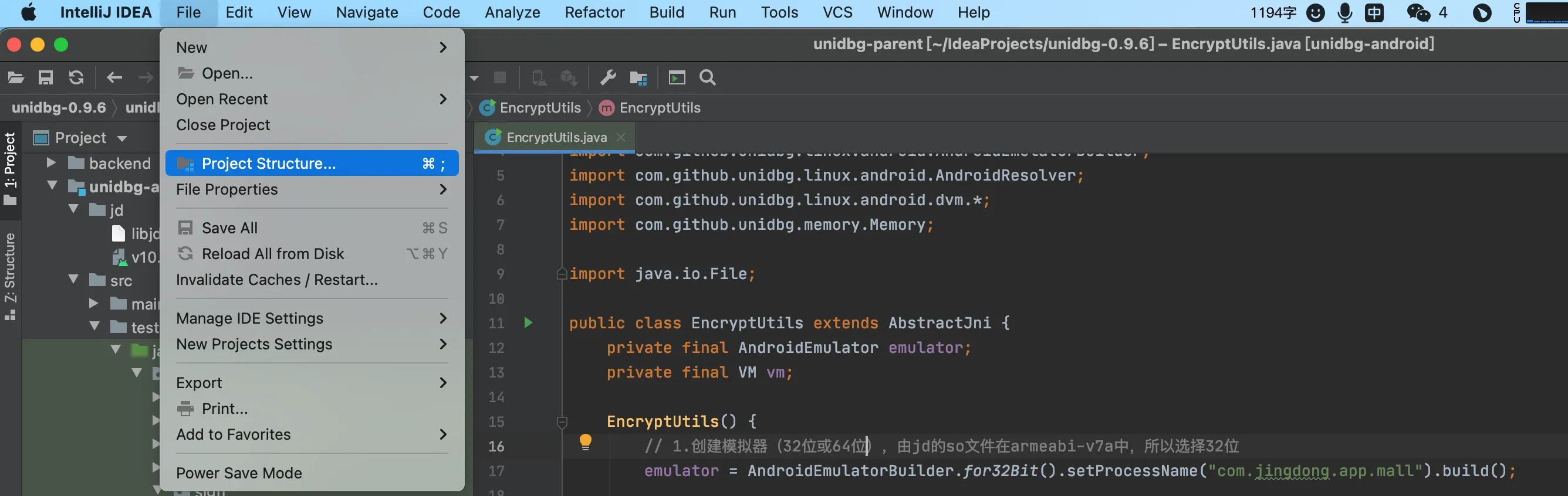Screen dimensions: 1568x496
Task: Choose Save All in File menu
Action: (x=312, y=228)
